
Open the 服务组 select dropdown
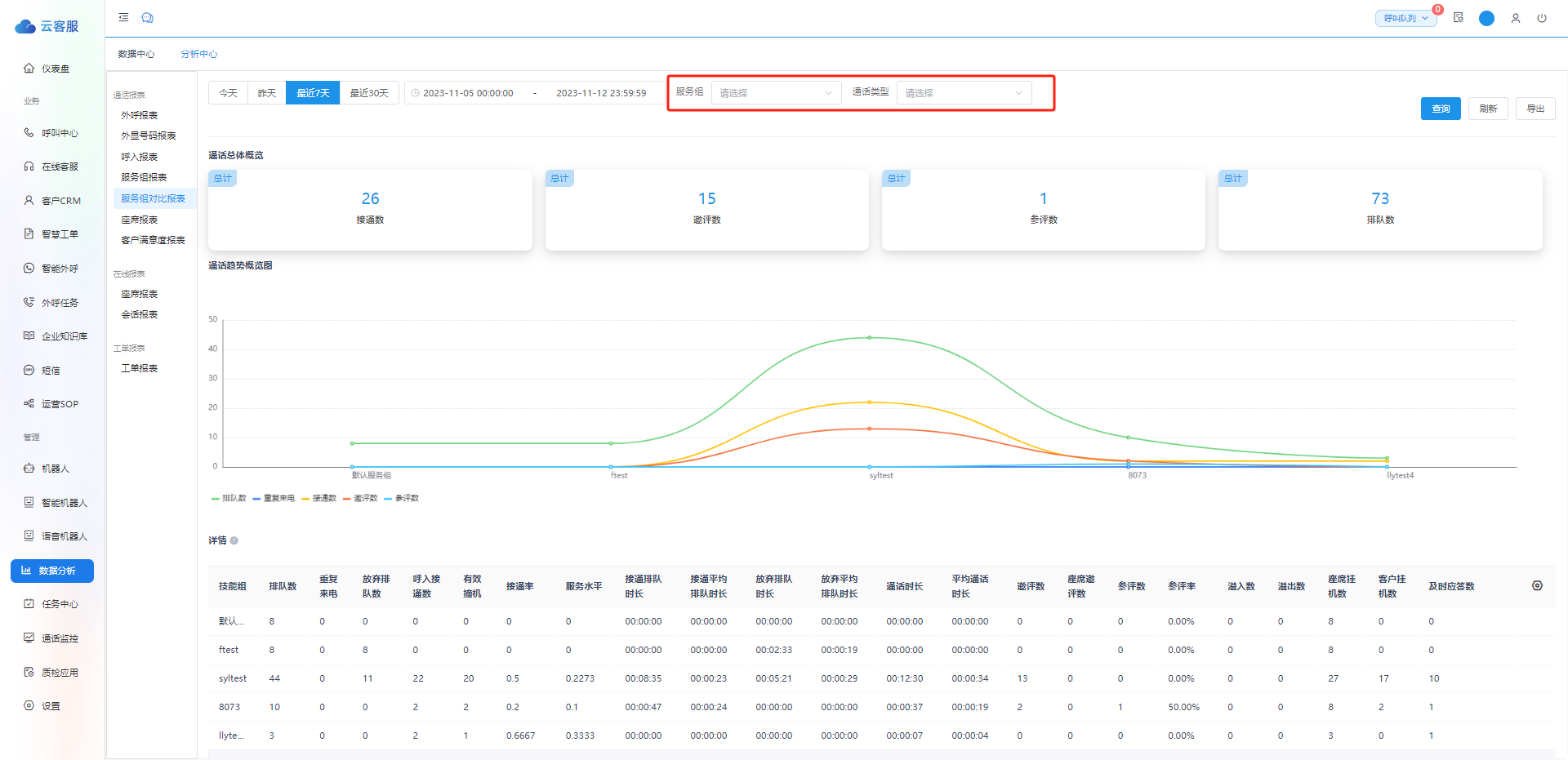coord(776,93)
